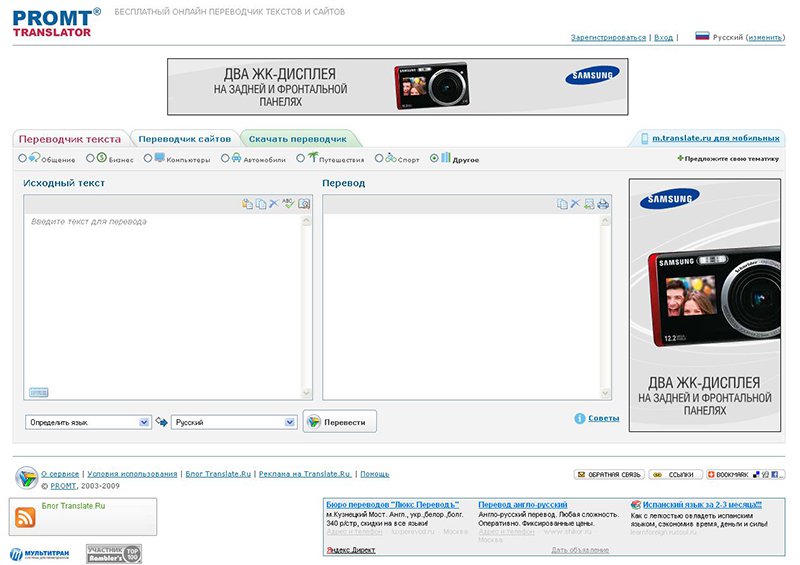This screenshot has width=800, height=565.
Task: Click the swap languages arrow icon
Action: (162, 422)
